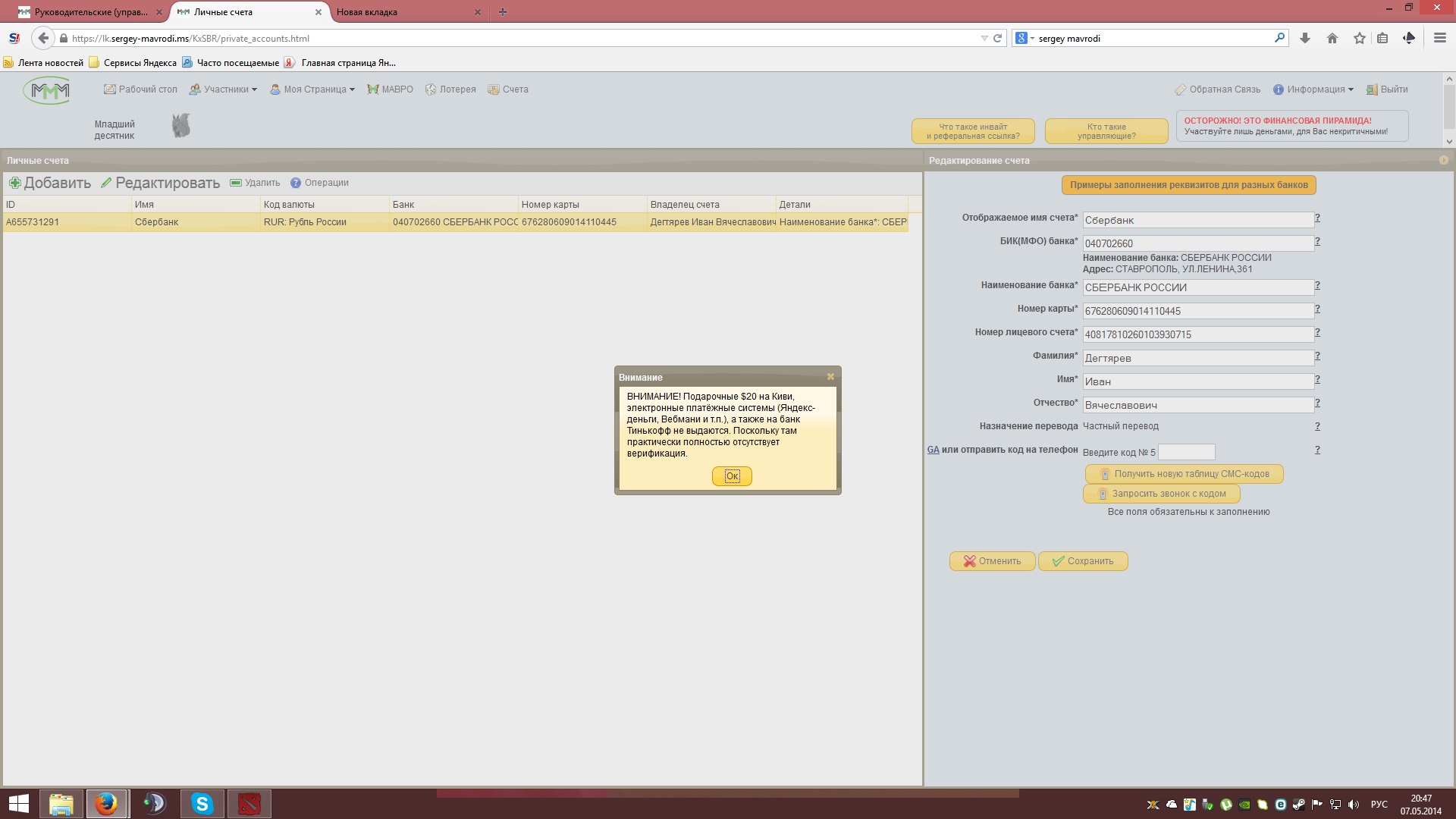Bookmark page with the star icon
1456x819 pixels.
[x=1359, y=38]
